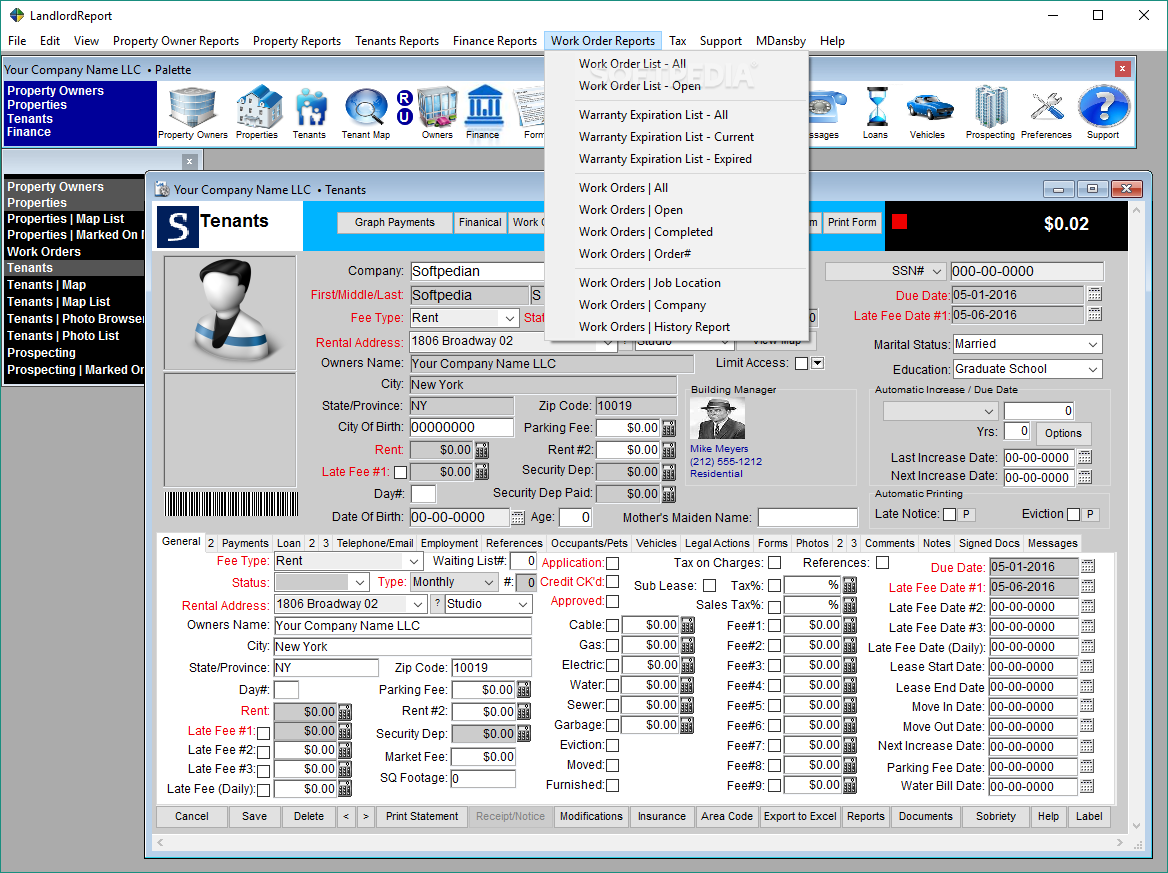Open calculator beside Fee#1 amount
The height and width of the screenshot is (873, 1168).
pos(849,625)
